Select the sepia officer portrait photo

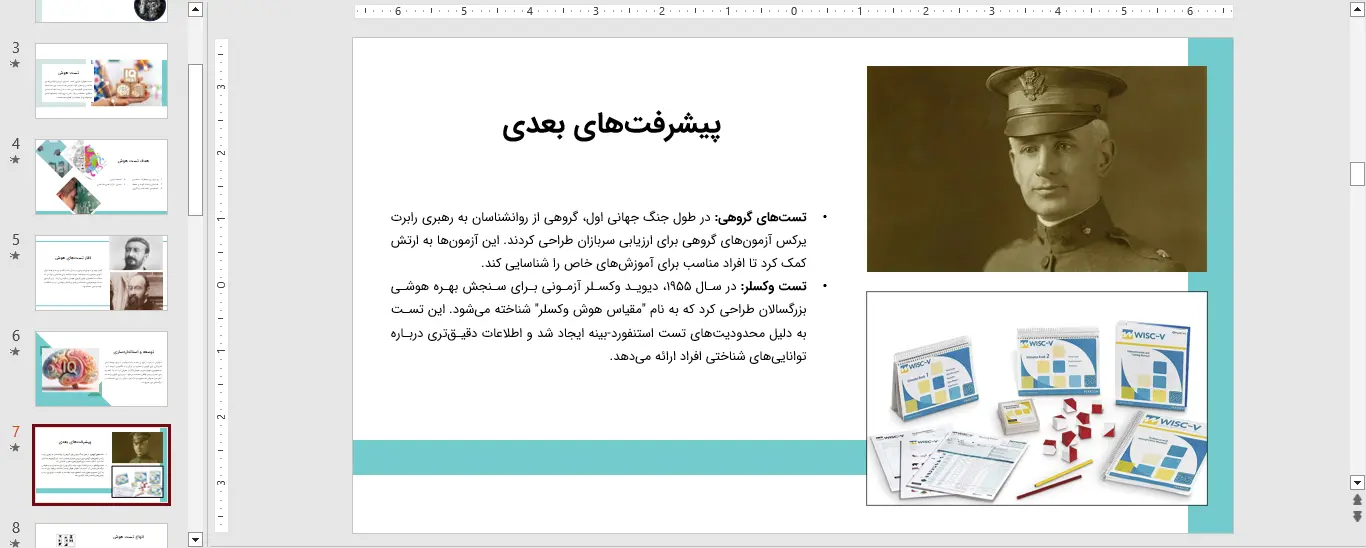1036,169
